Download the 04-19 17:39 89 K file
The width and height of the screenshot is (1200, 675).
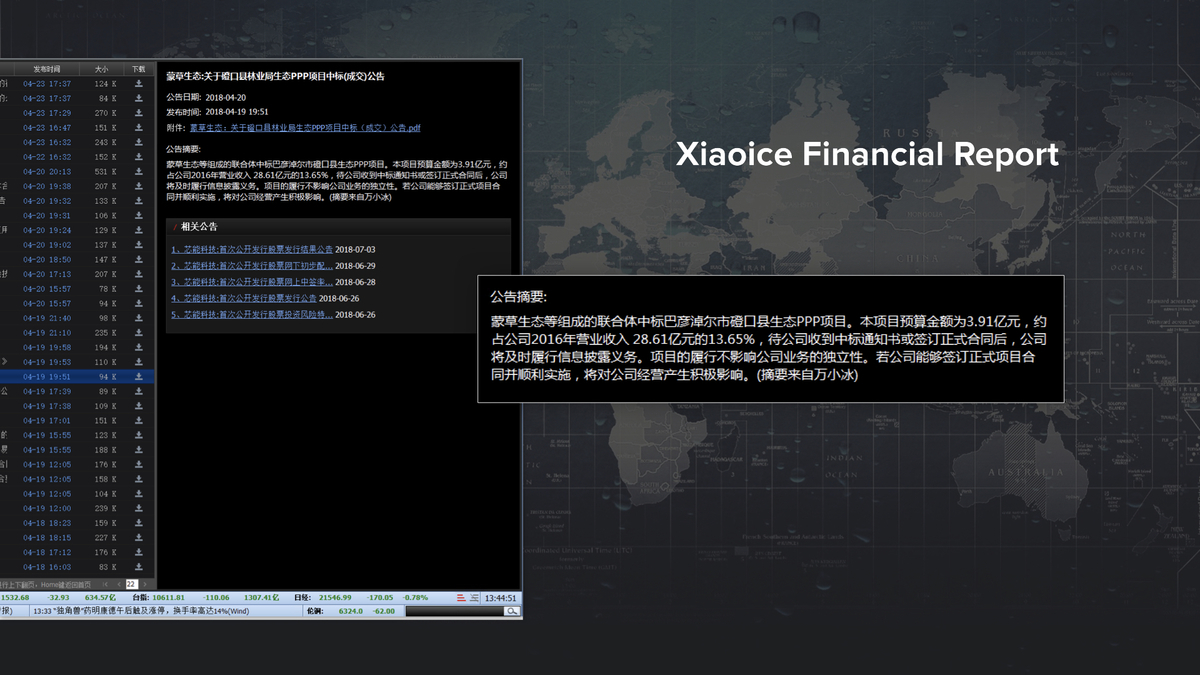[139, 391]
